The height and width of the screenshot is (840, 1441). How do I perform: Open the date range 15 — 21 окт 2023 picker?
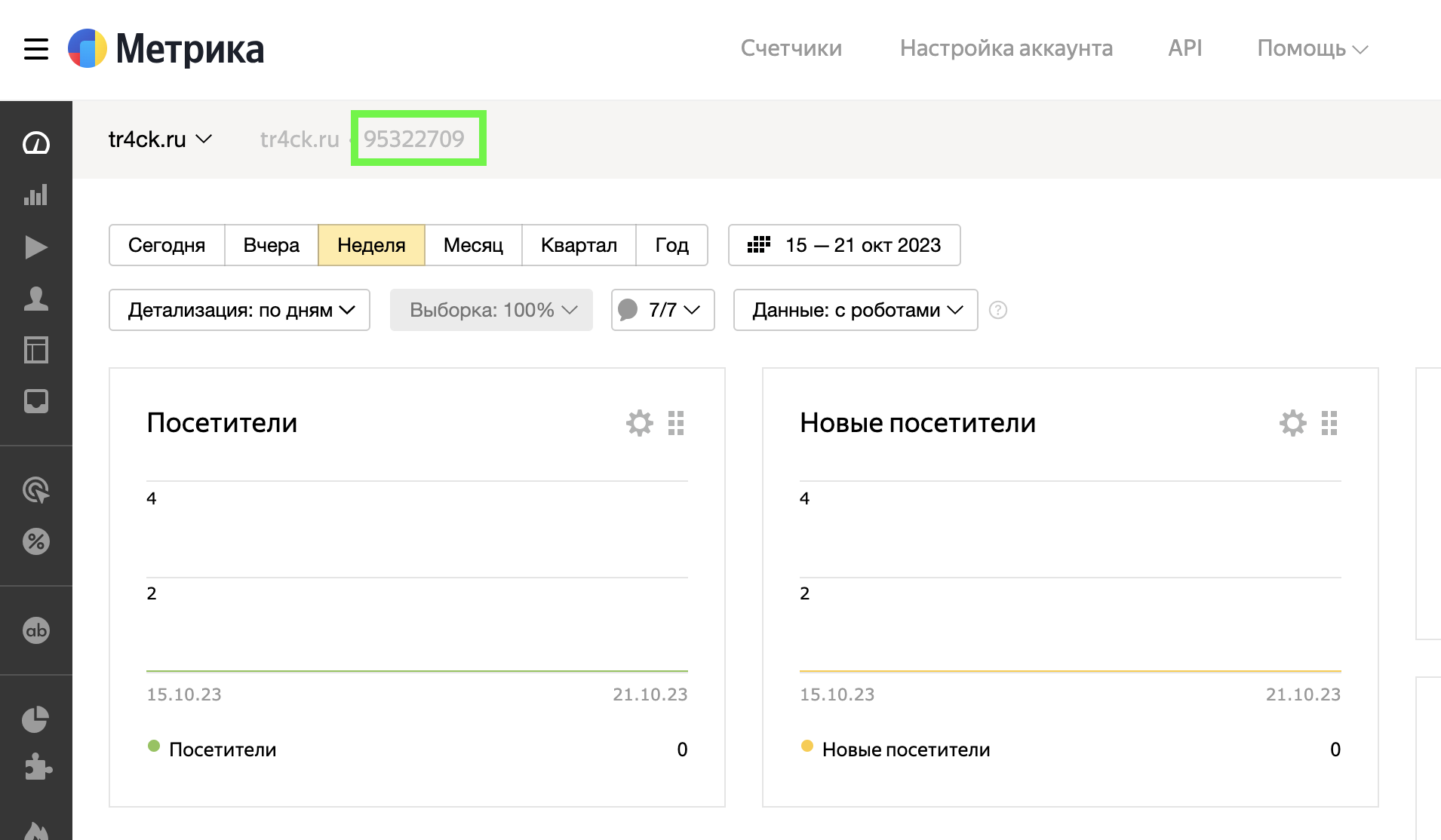click(x=844, y=245)
